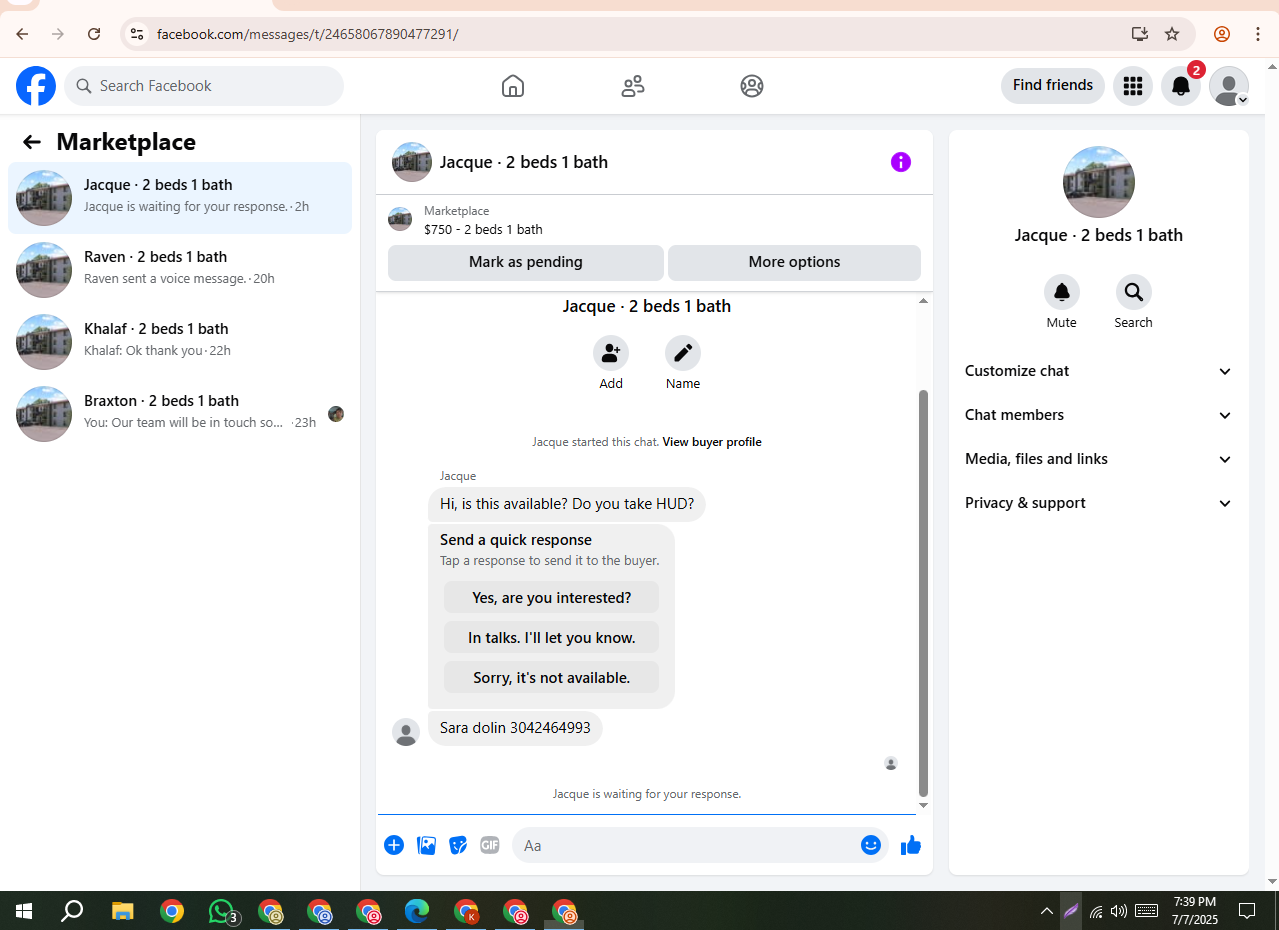Open more actions plus icon in composer
The width and height of the screenshot is (1279, 930).
pyautogui.click(x=394, y=845)
